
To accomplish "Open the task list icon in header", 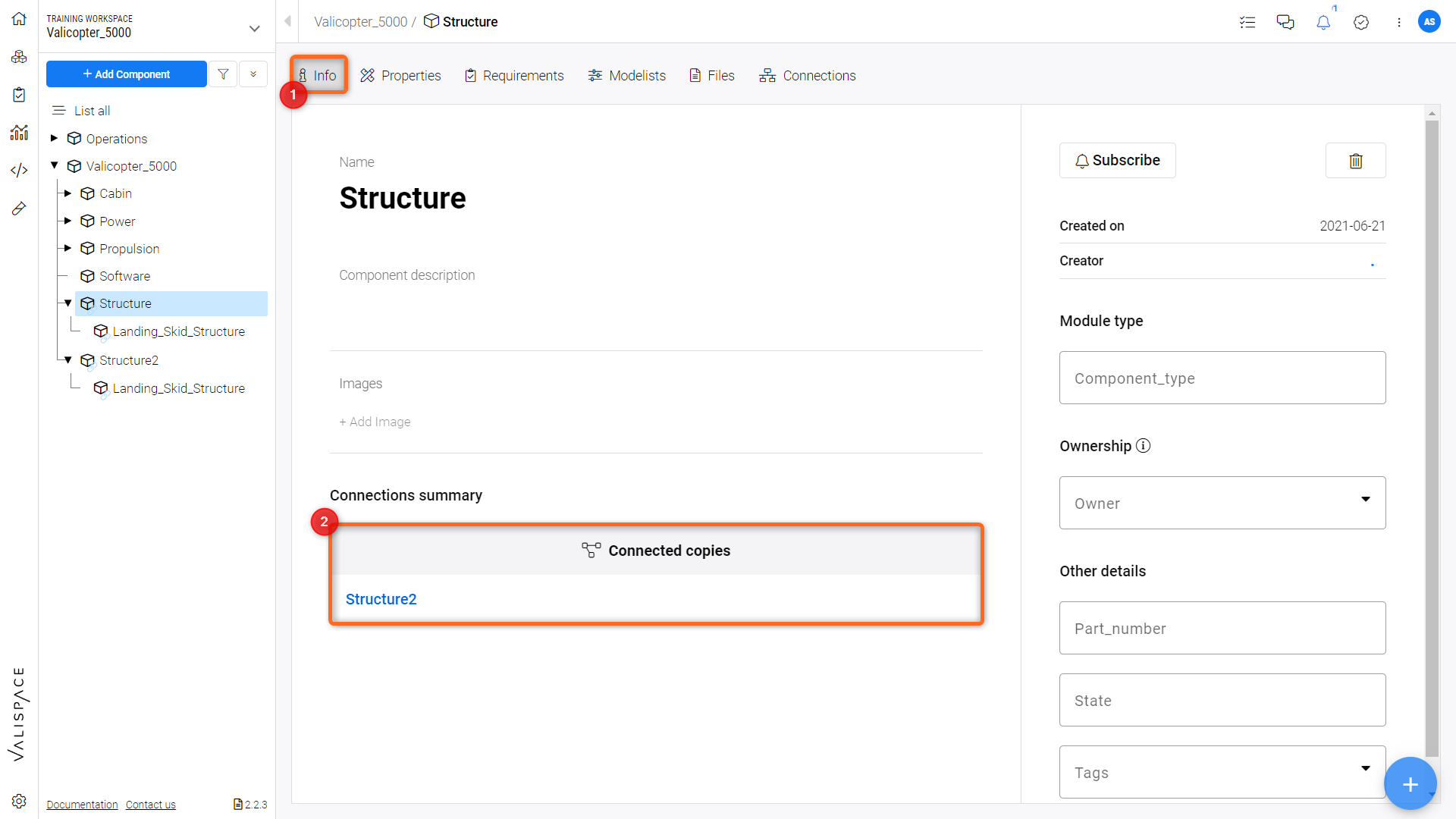I will 1247,23.
